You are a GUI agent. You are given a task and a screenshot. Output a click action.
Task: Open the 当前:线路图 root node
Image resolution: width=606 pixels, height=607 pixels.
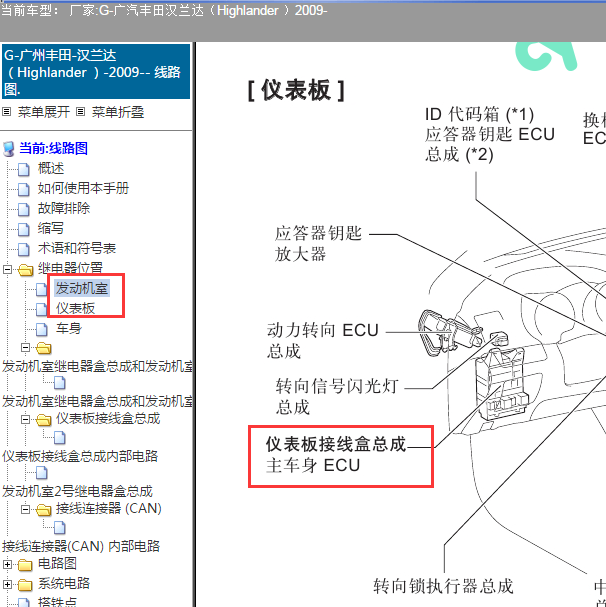[x=53, y=148]
